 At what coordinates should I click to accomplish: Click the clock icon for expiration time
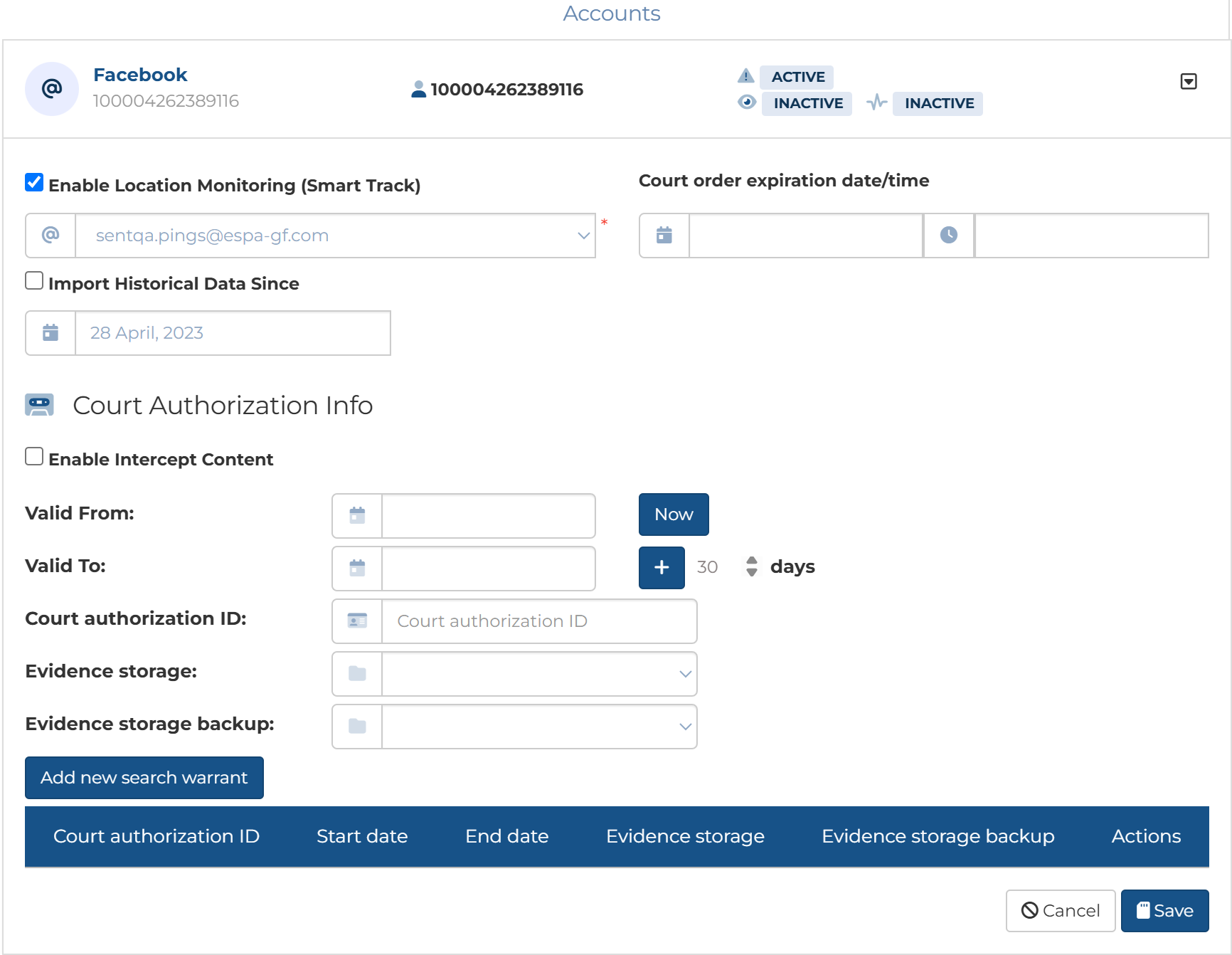(948, 236)
